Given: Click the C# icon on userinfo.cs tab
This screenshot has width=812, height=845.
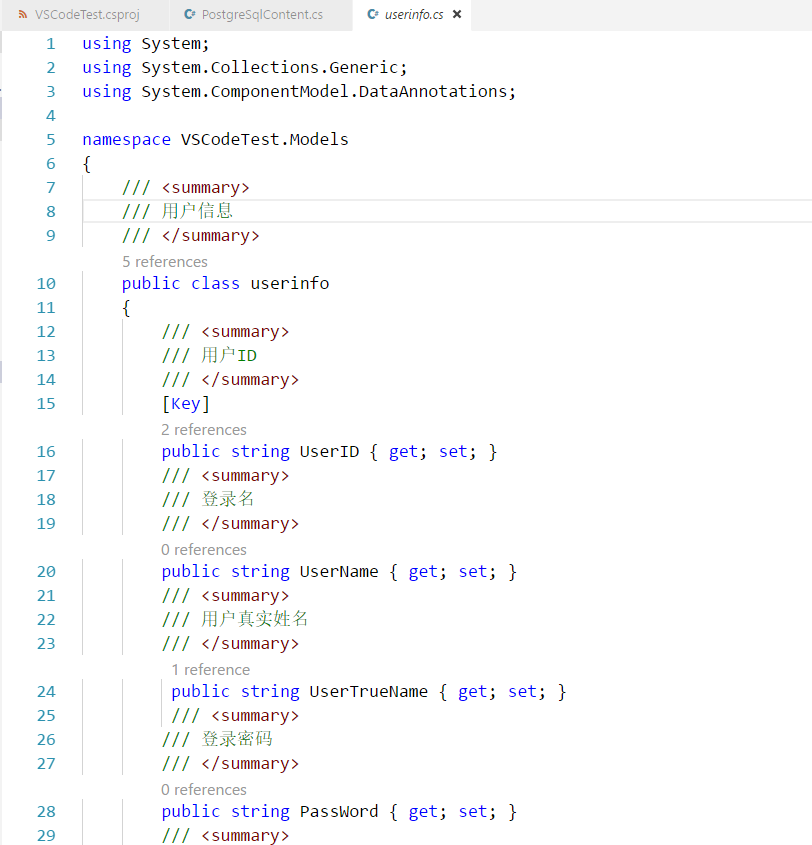Looking at the screenshot, I should tap(373, 15).
